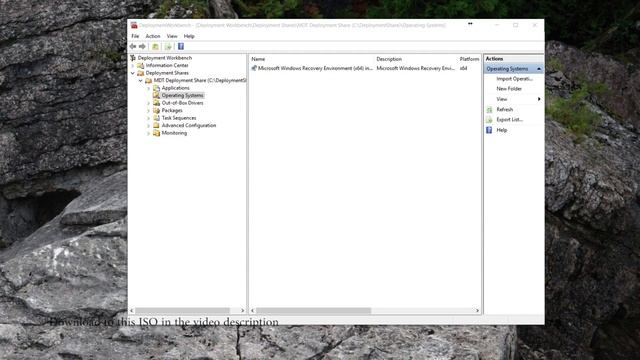Image resolution: width=640 pixels, height=360 pixels.
Task: Click Export List text in Actions pane
Action: [x=509, y=120]
